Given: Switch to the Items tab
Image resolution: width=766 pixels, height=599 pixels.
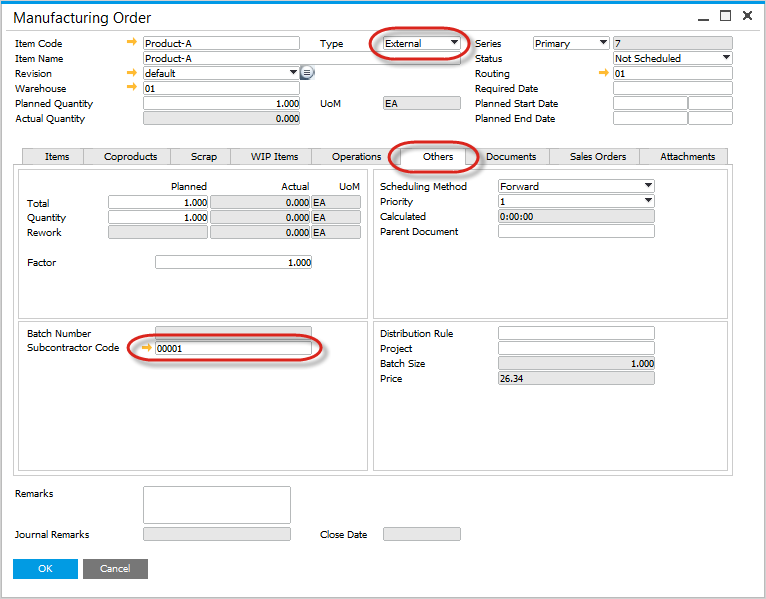Looking at the screenshot, I should [57, 156].
